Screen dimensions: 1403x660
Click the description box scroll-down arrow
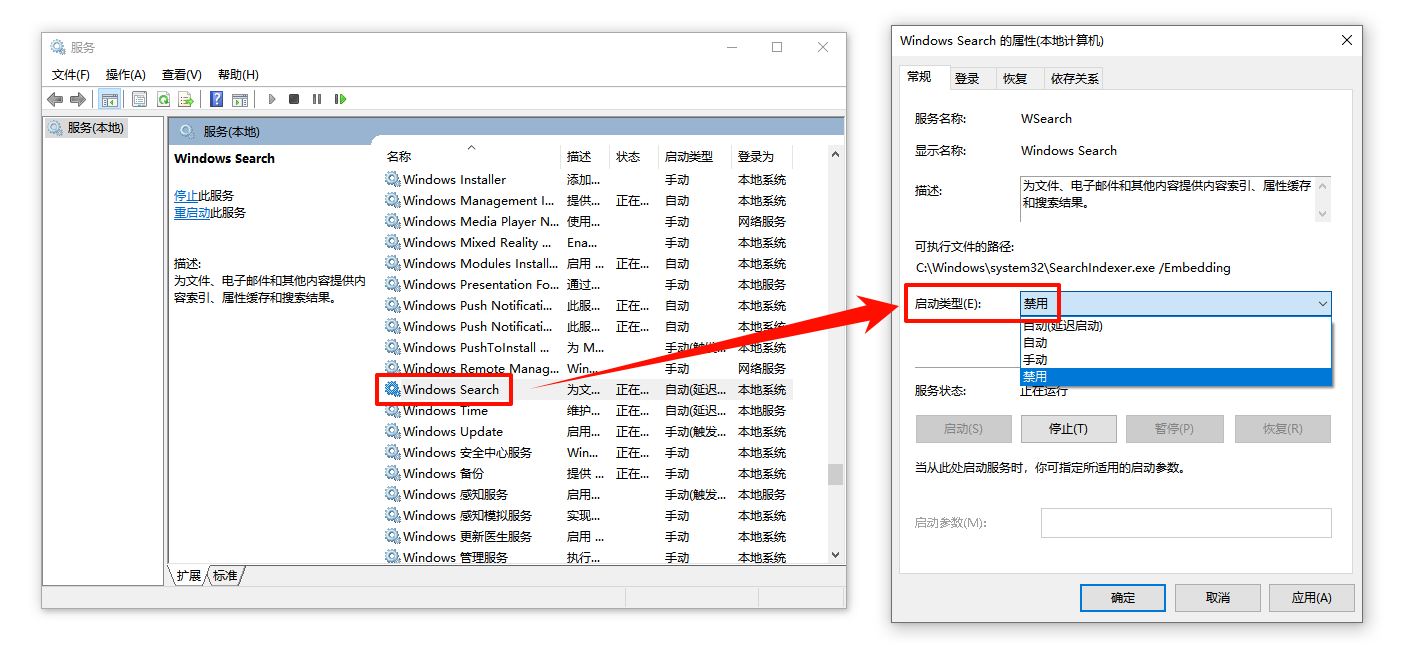pyautogui.click(x=1323, y=213)
